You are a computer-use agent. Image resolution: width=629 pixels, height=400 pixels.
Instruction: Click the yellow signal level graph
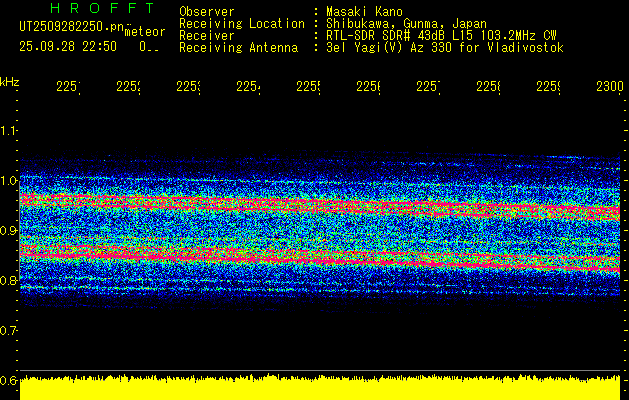(x=320, y=388)
